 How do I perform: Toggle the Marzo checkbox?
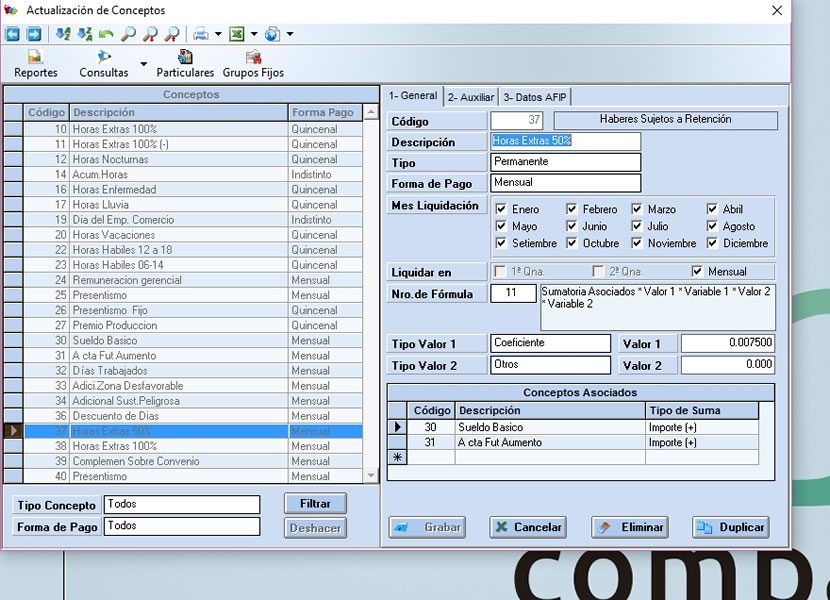(637, 209)
